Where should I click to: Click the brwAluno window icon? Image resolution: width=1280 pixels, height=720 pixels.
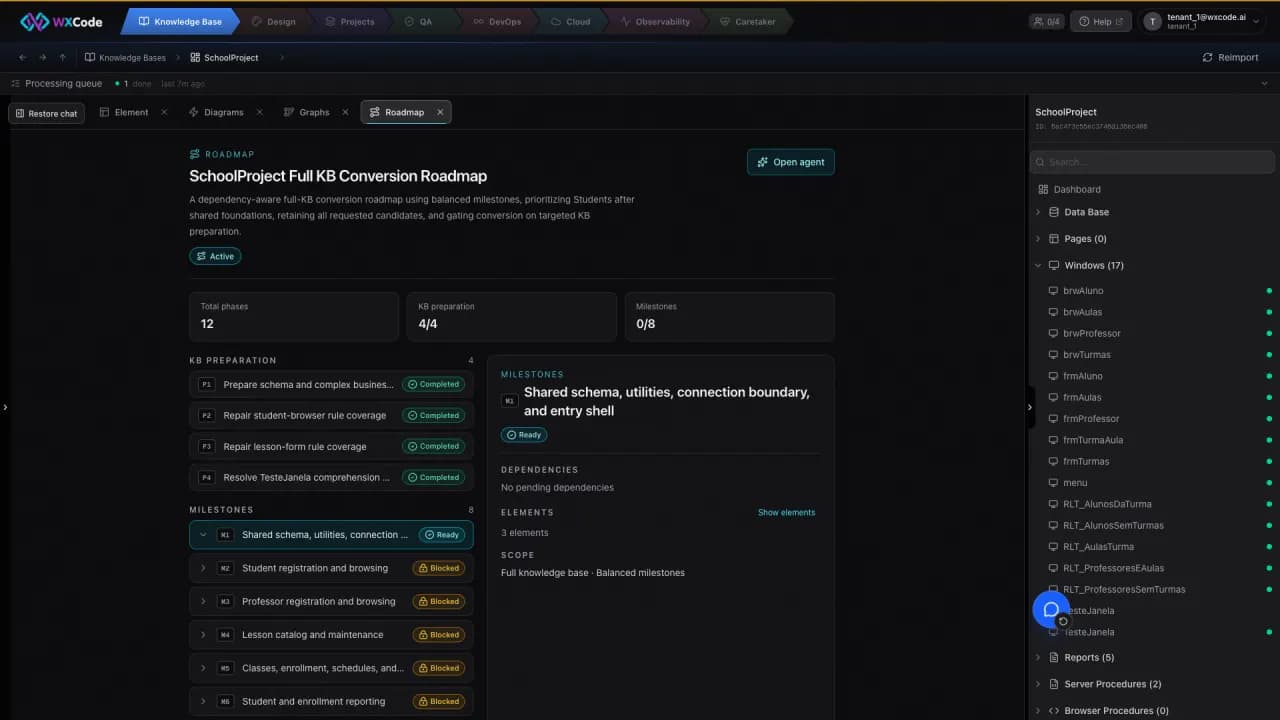(1053, 291)
